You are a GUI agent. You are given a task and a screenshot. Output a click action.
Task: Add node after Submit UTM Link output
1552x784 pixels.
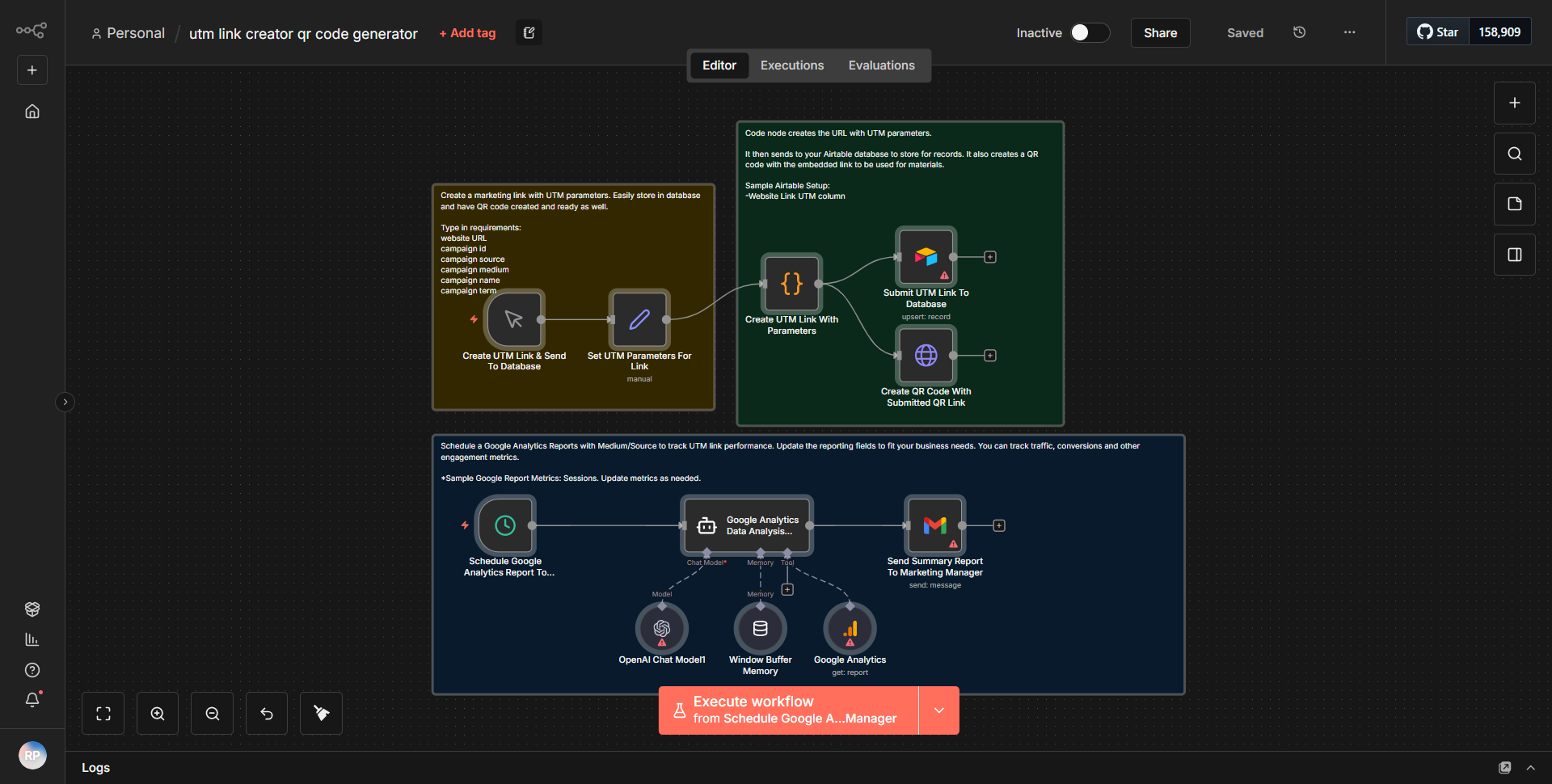[x=990, y=257]
